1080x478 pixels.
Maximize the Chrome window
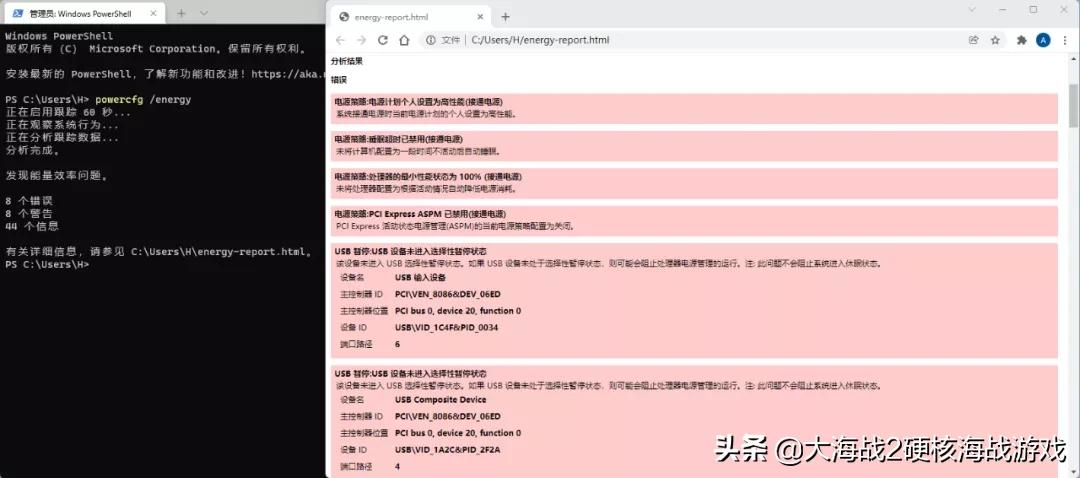click(x=1033, y=10)
